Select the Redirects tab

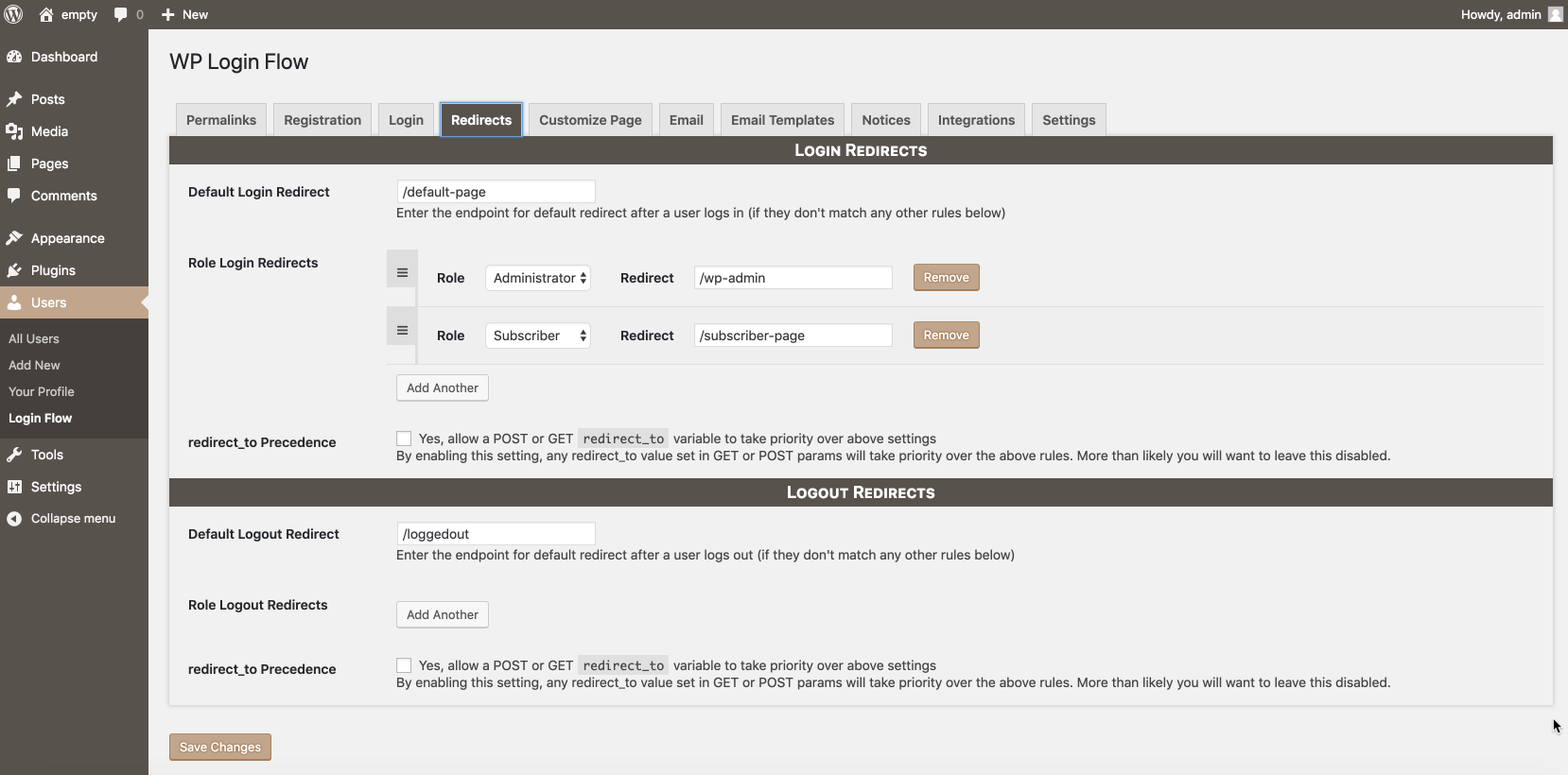(x=481, y=120)
